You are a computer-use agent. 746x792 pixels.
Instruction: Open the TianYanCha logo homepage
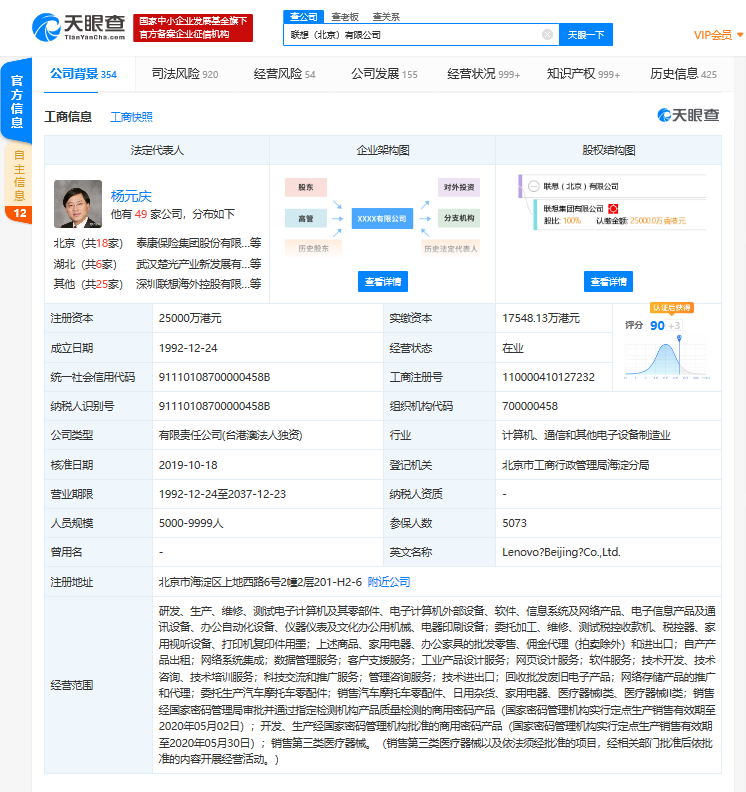pos(79,27)
